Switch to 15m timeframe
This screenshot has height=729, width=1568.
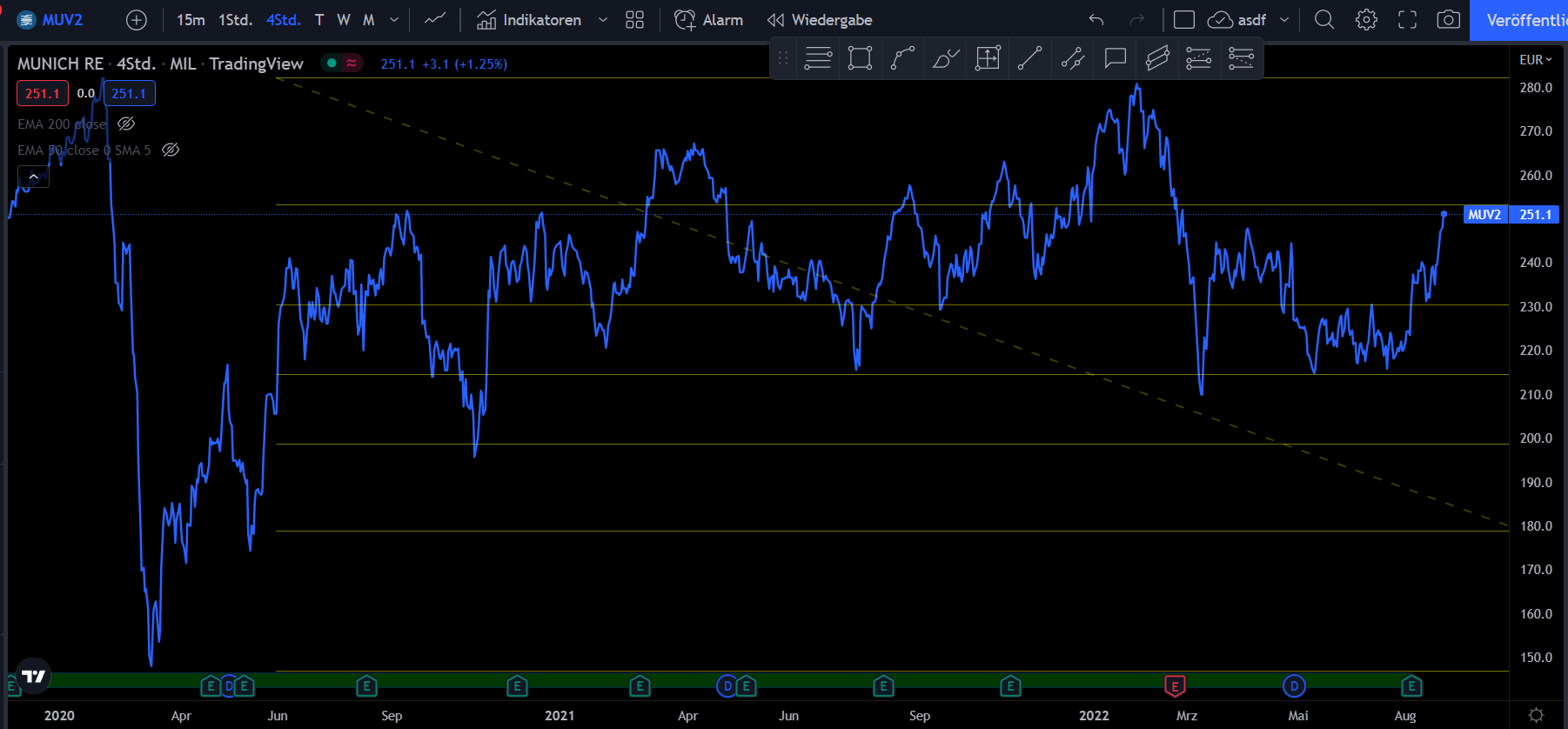191,20
